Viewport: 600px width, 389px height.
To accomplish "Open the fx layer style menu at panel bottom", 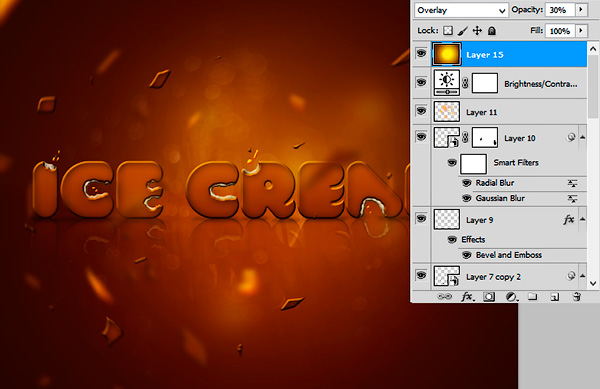I will (467, 296).
